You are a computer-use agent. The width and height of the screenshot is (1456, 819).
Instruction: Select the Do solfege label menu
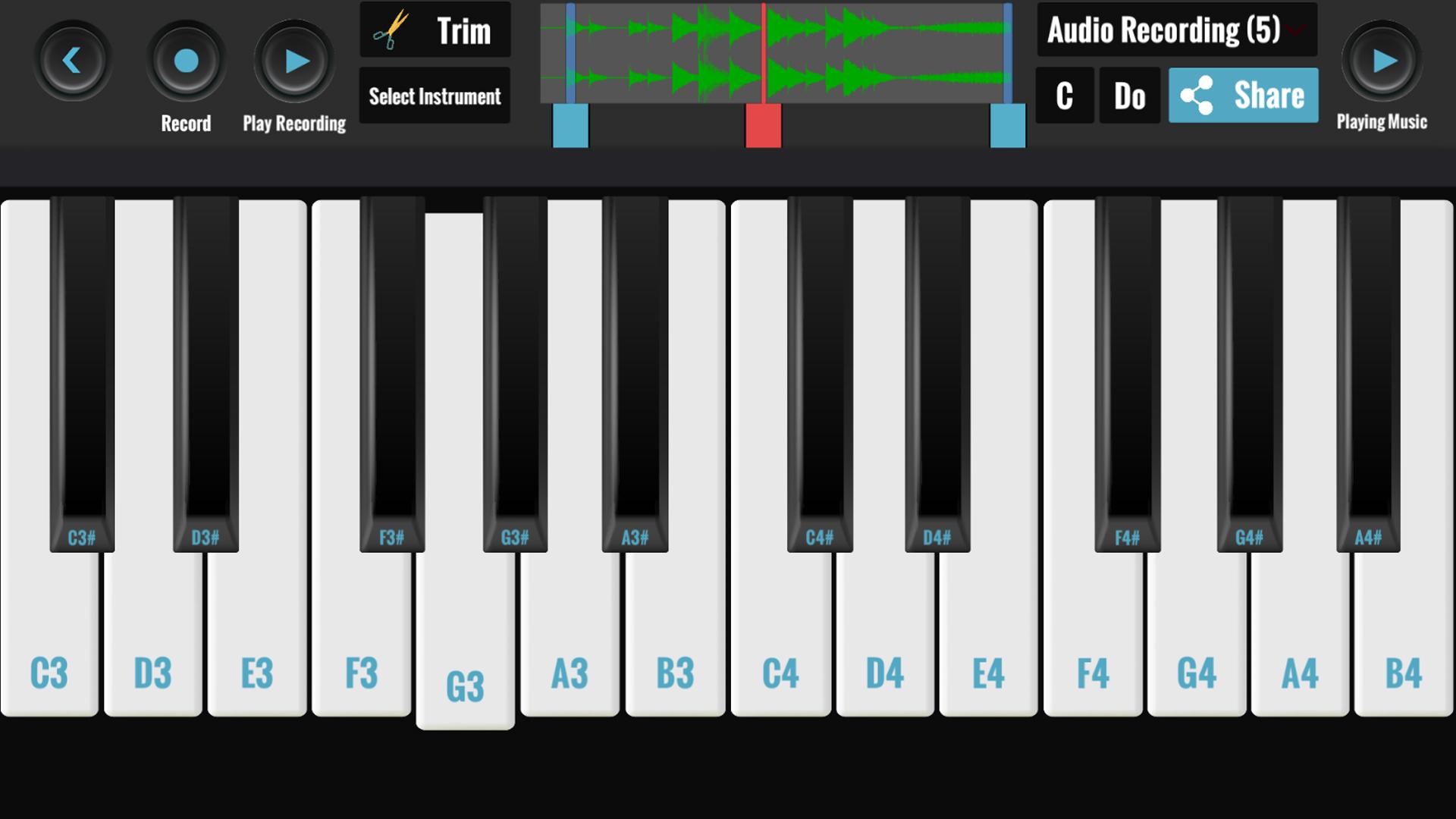click(1129, 94)
